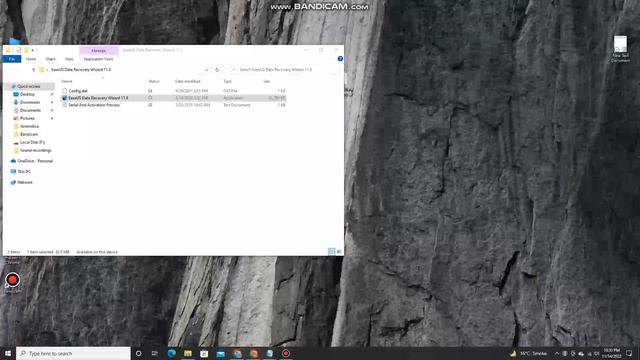Switch to large icons view button

(x=339, y=251)
